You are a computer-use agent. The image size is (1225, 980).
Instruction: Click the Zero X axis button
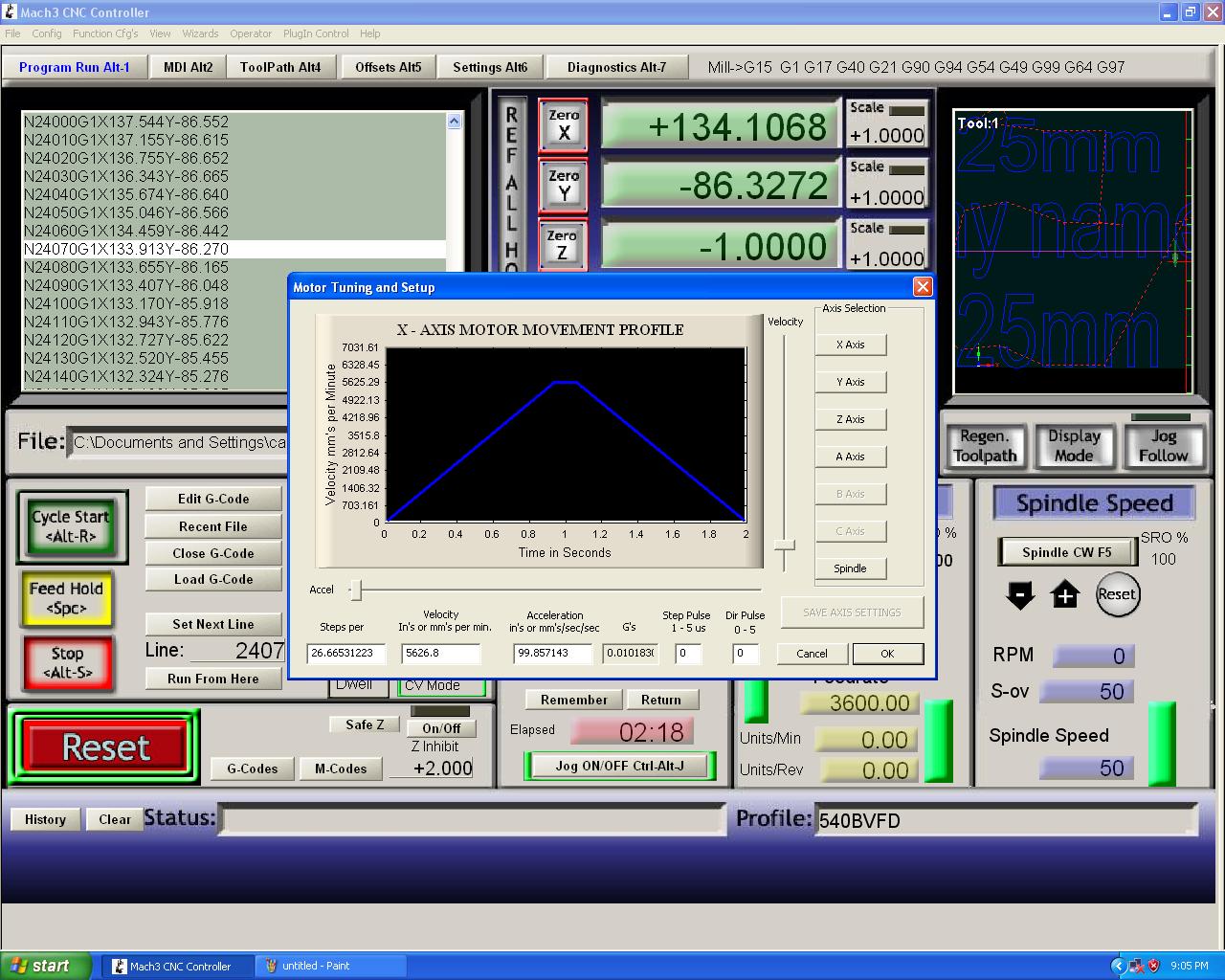click(x=563, y=125)
